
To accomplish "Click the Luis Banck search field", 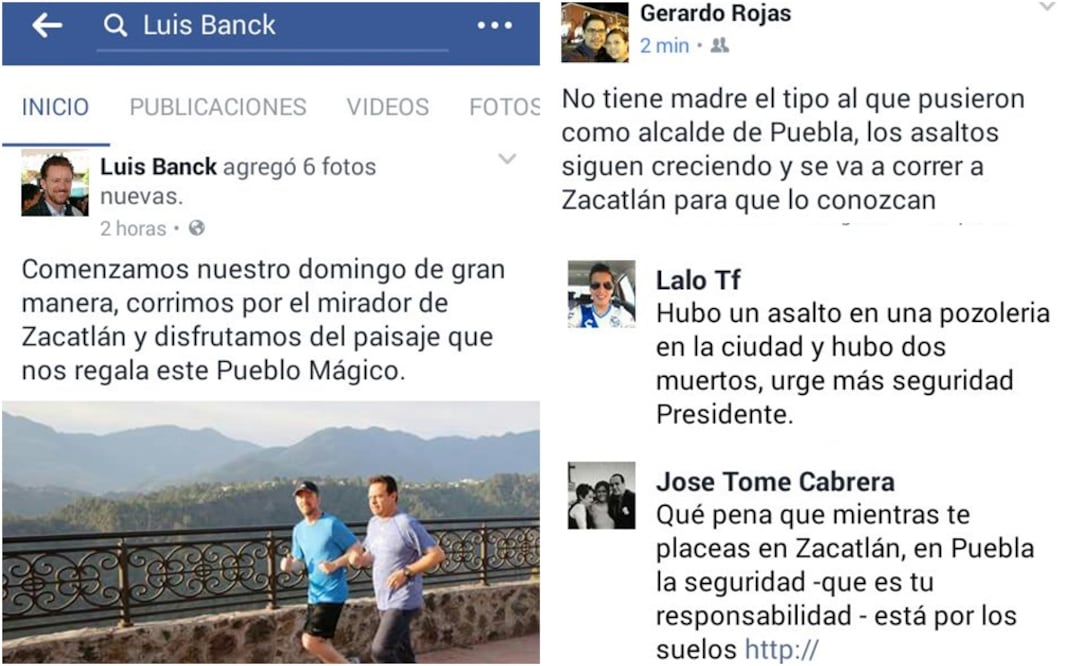I will point(273,28).
